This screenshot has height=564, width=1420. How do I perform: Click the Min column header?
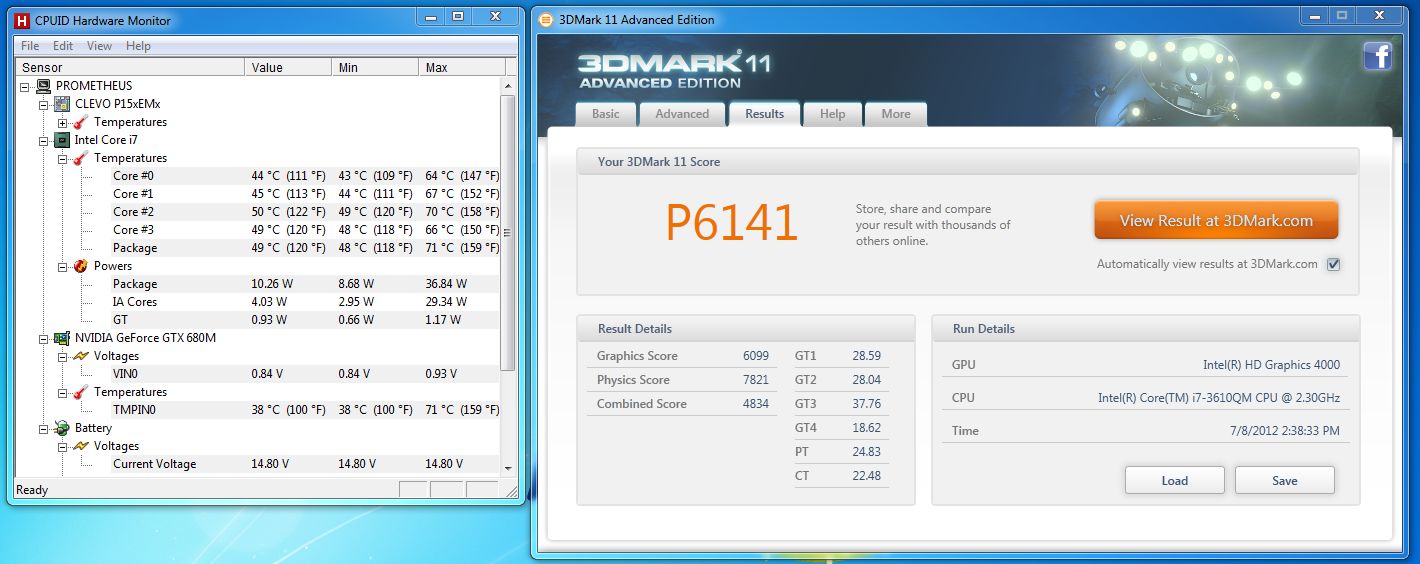point(375,67)
